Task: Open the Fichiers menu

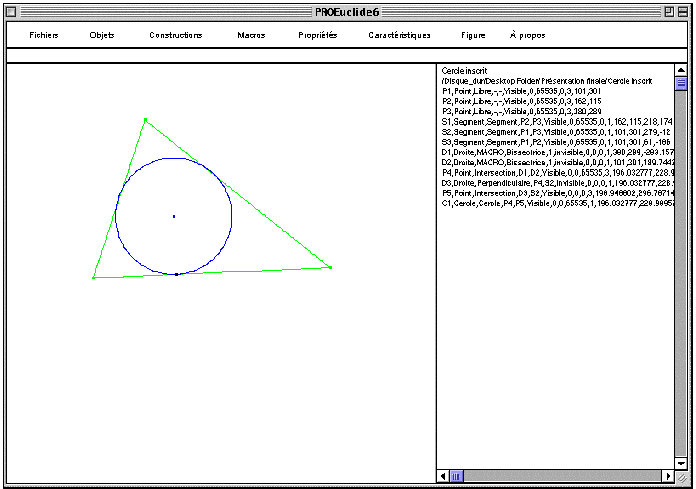Action: click(44, 35)
